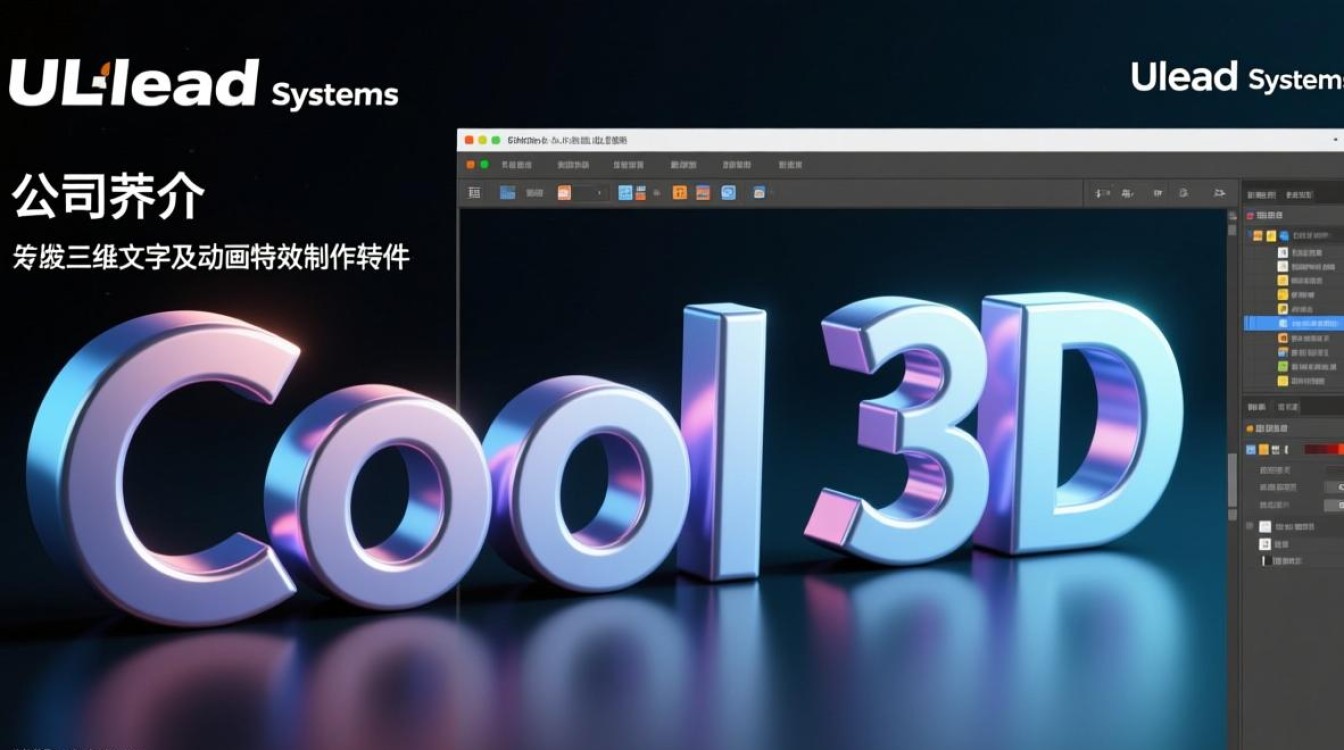Viewport: 1344px width, 750px height.
Task: Click the left header button above the object tree
Action: click(x=1262, y=193)
